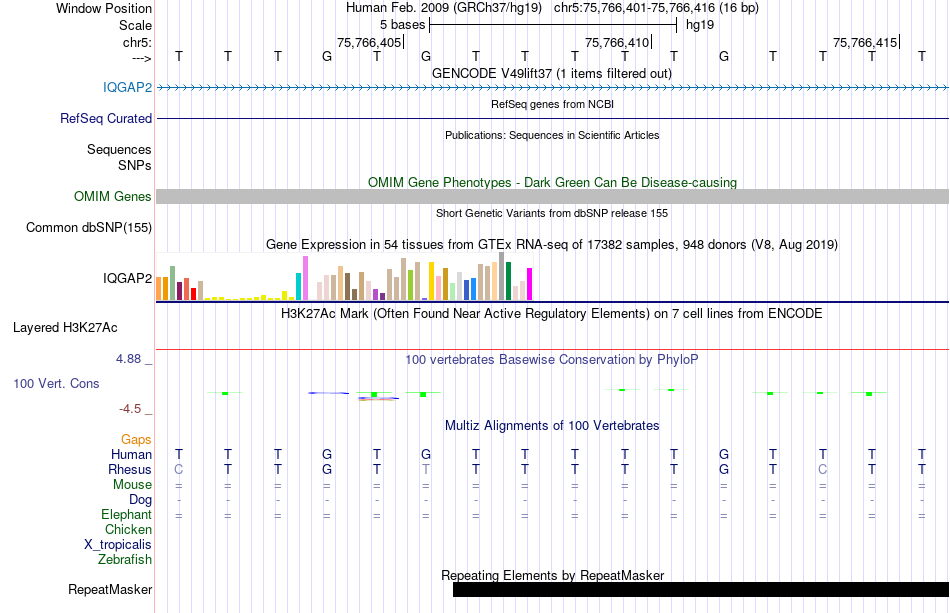Click the blue IQGAP2 GENCODE gene label
This screenshot has width=950, height=613.
(127, 87)
